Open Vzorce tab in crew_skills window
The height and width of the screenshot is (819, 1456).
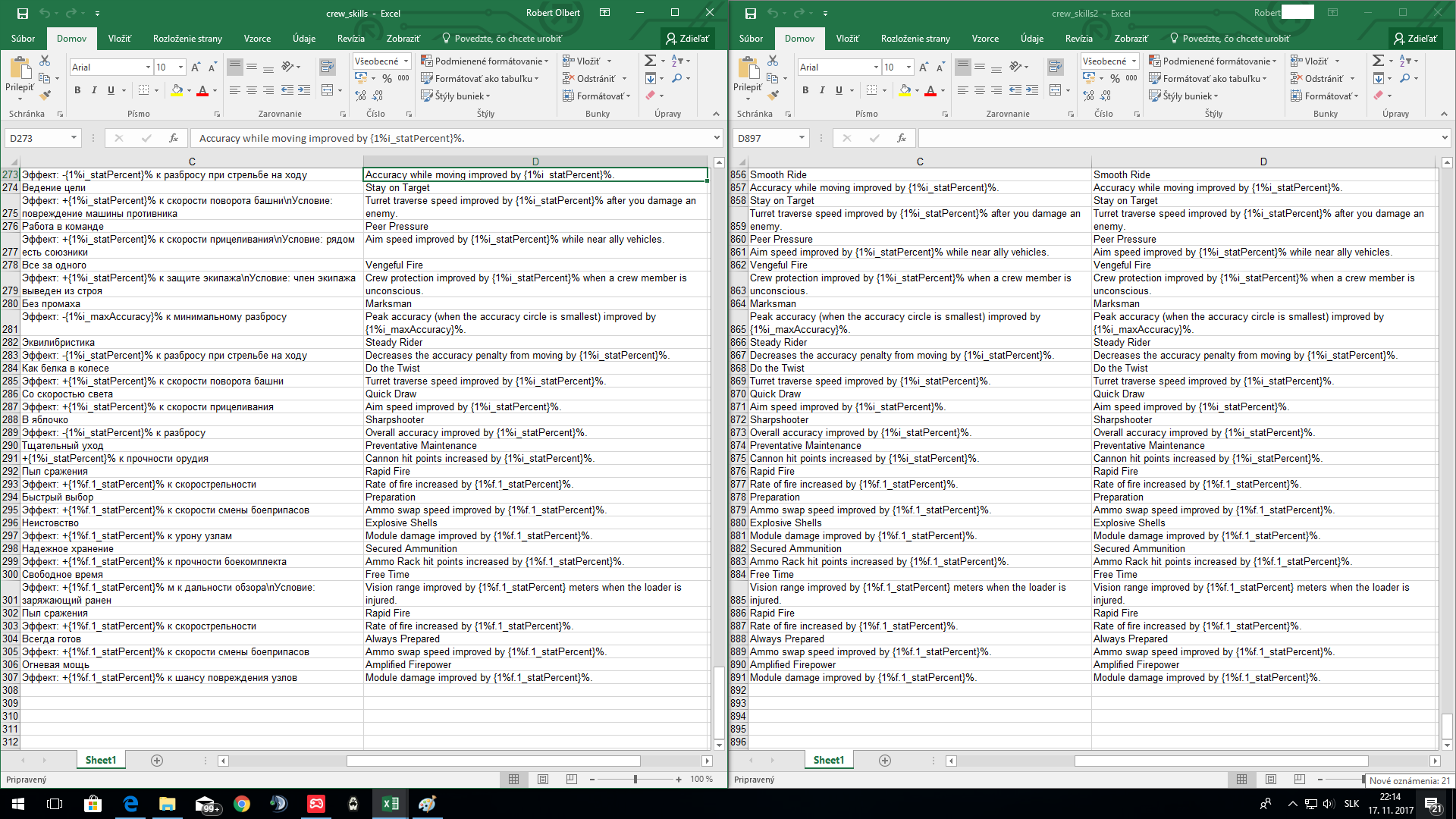257,39
